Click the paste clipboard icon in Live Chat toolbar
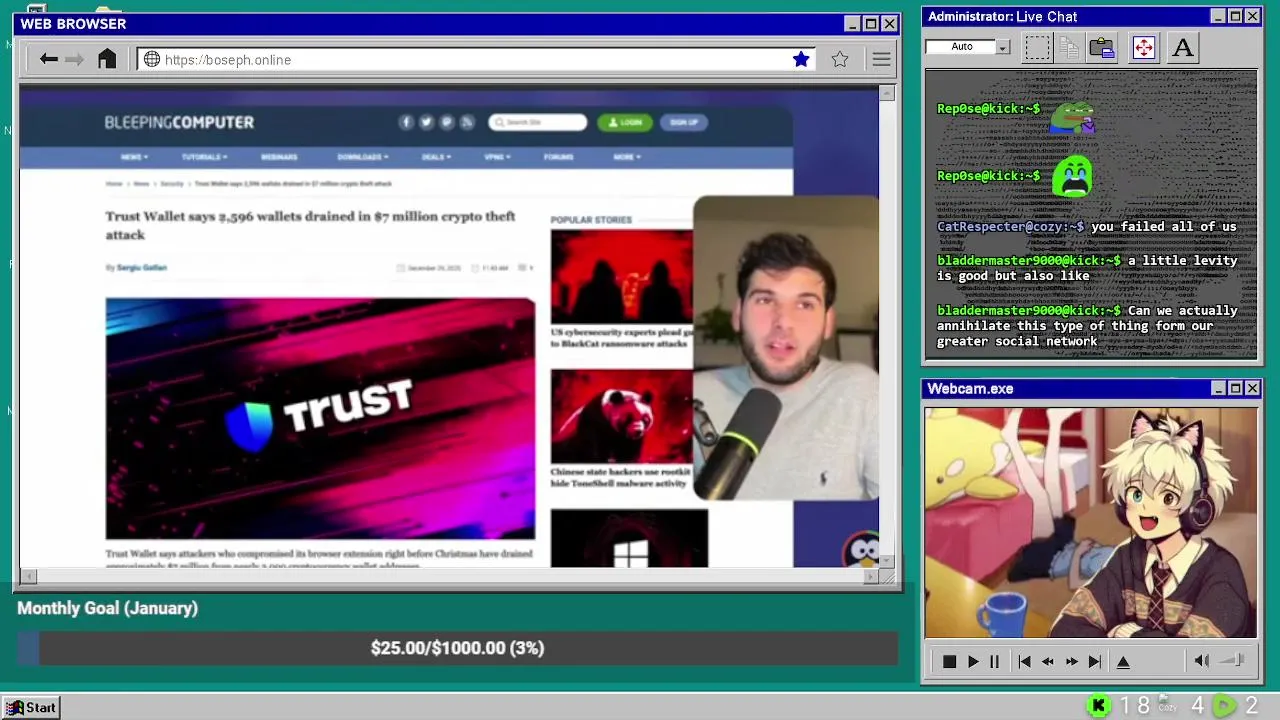The width and height of the screenshot is (1280, 720). pyautogui.click(x=1102, y=47)
